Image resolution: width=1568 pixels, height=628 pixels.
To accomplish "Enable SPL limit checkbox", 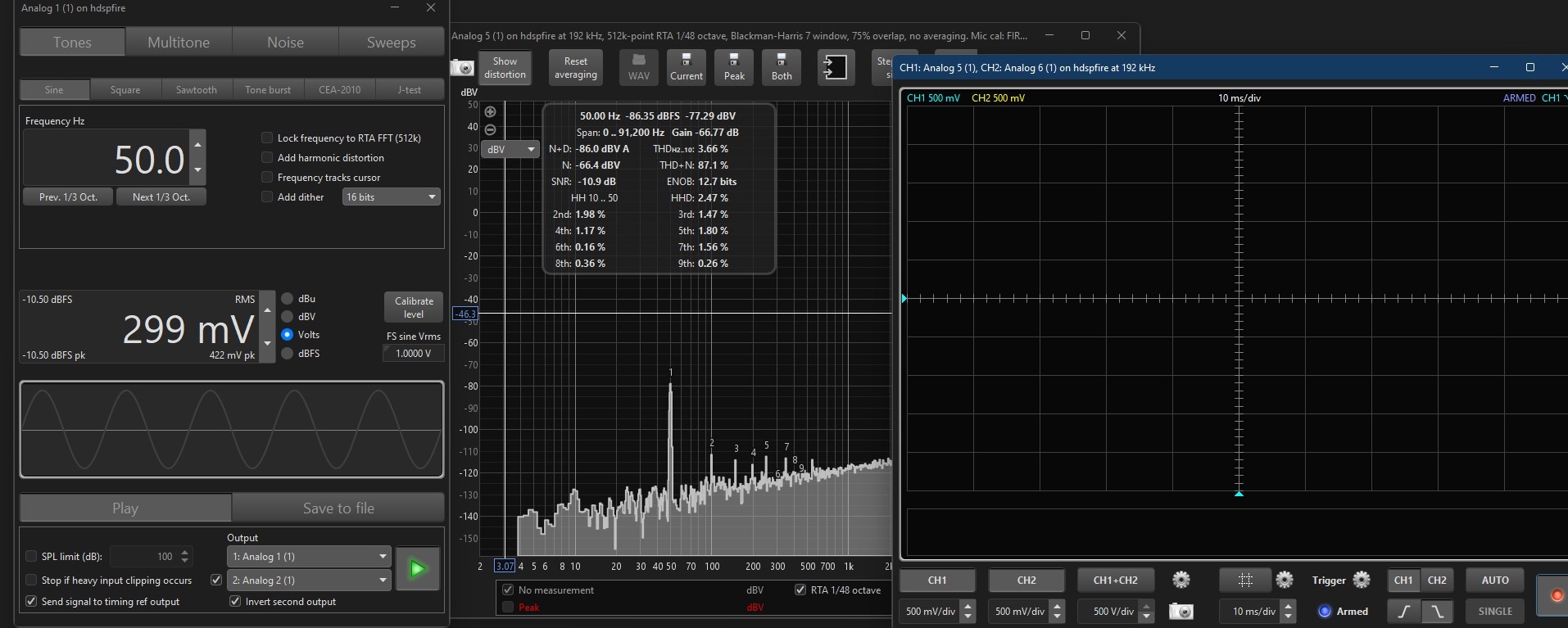I will [31, 557].
